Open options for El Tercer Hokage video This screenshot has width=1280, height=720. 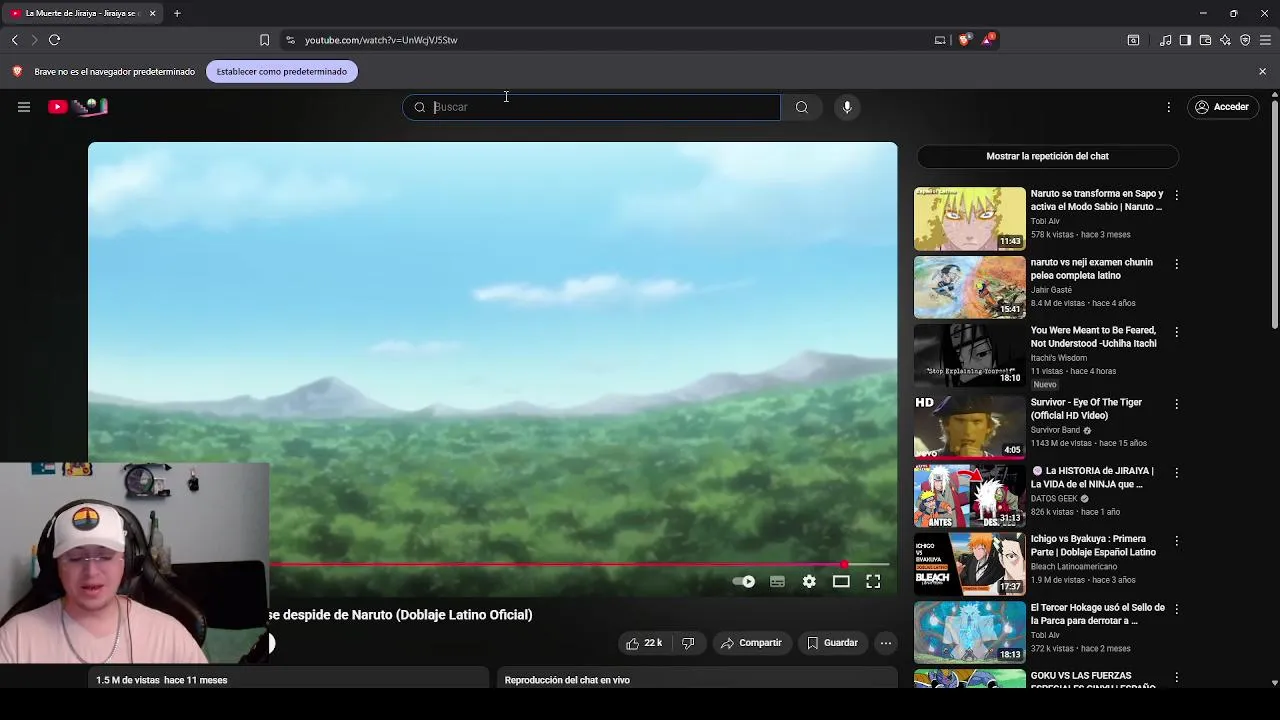(x=1176, y=609)
